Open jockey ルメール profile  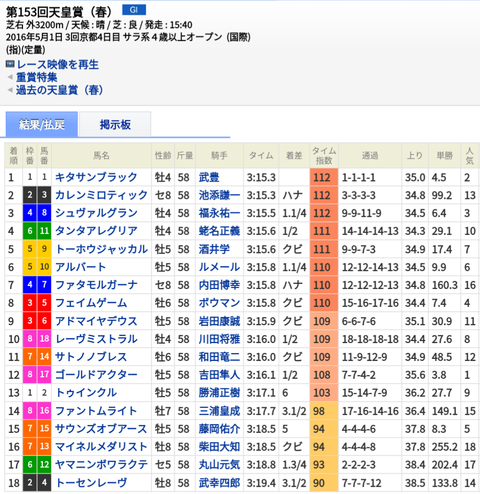(219, 267)
